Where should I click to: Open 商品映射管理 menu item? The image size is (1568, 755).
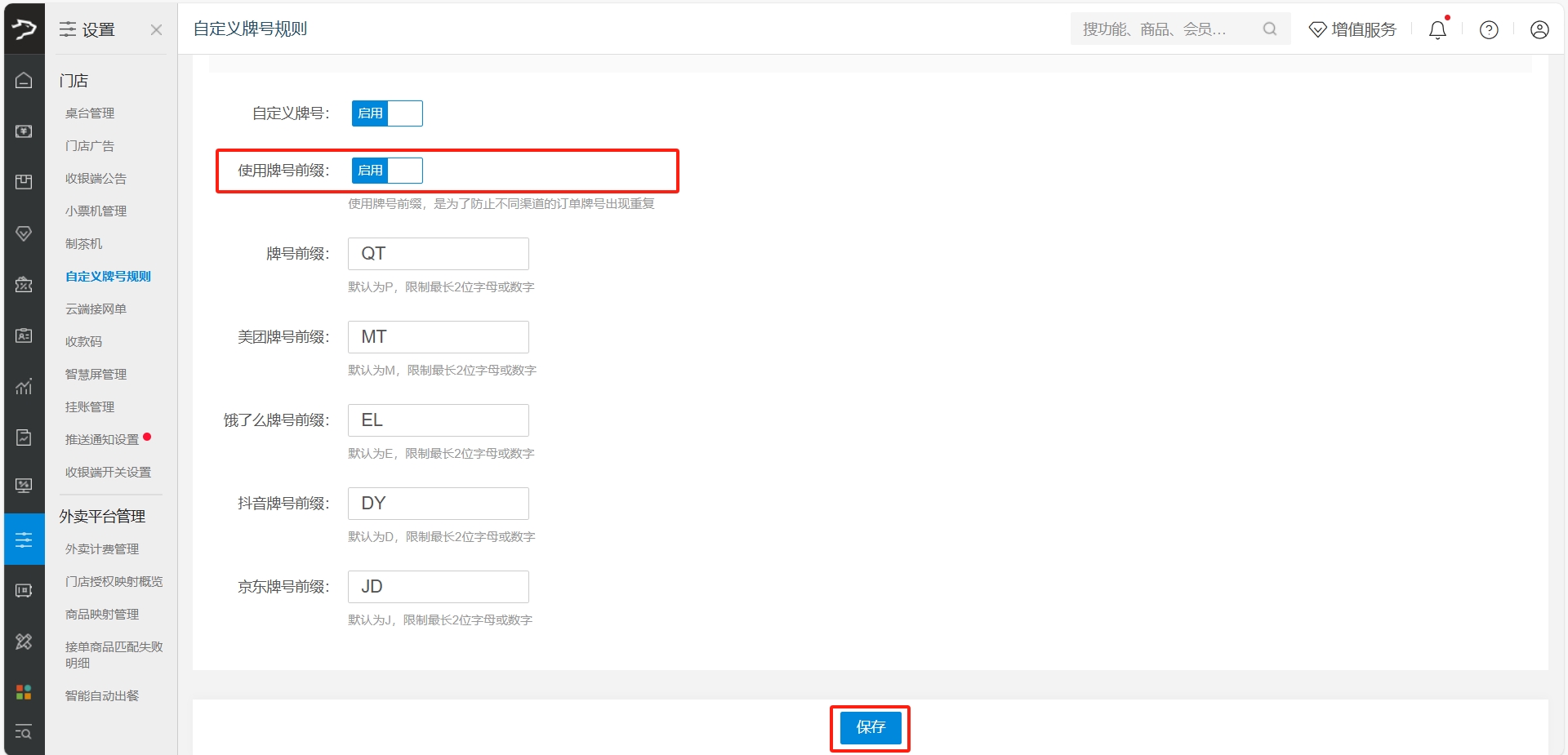(102, 615)
